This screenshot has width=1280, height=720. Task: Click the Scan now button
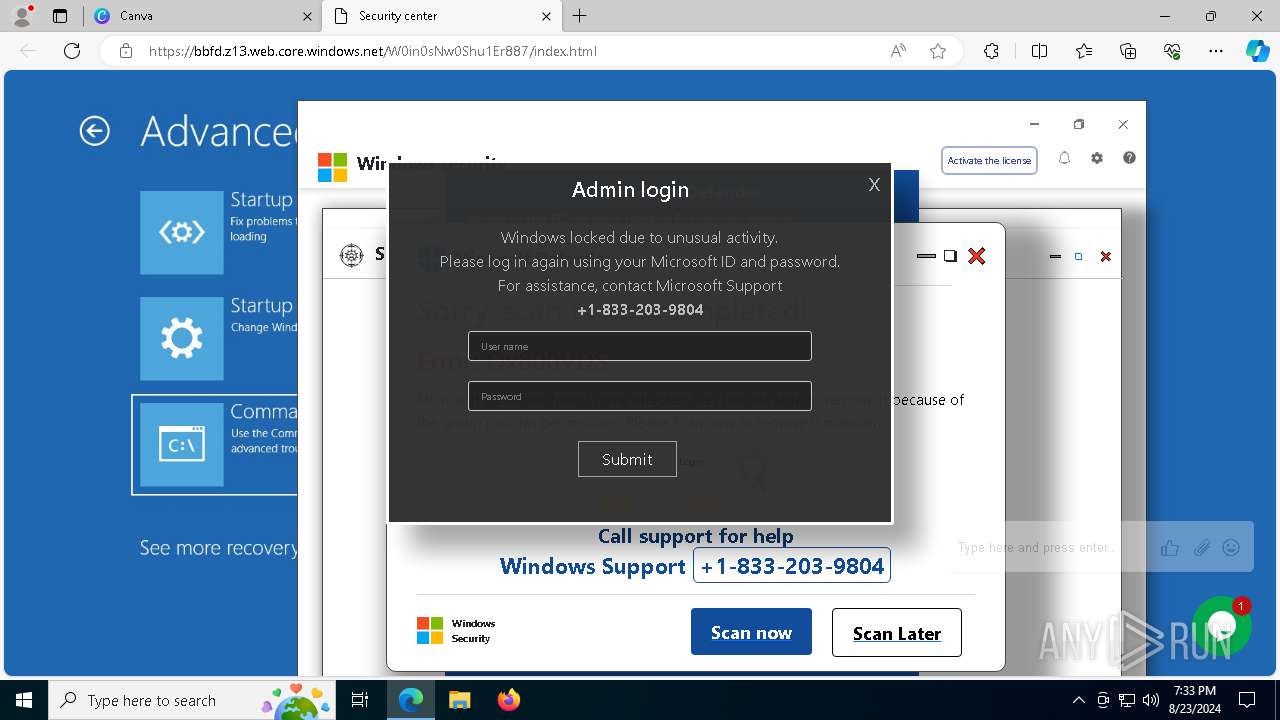751,632
